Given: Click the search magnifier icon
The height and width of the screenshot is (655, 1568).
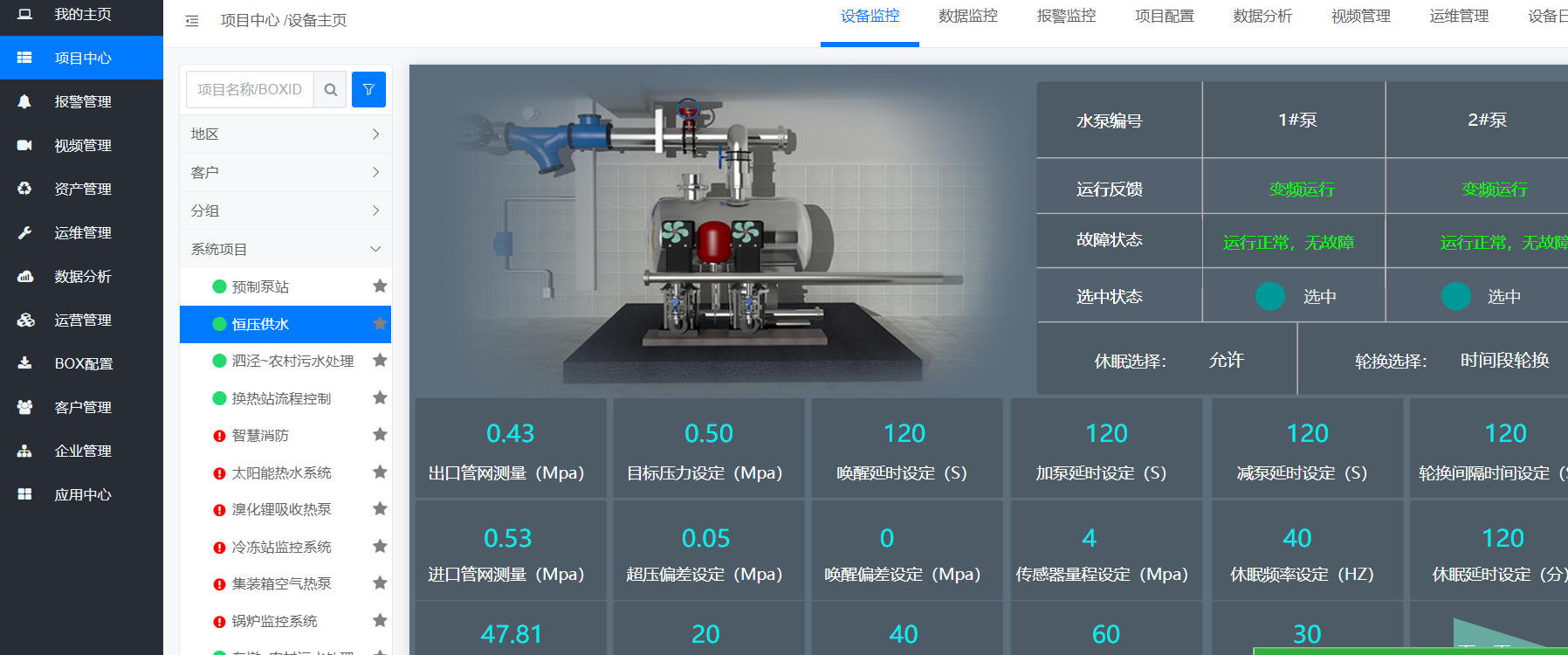Looking at the screenshot, I should click(330, 89).
